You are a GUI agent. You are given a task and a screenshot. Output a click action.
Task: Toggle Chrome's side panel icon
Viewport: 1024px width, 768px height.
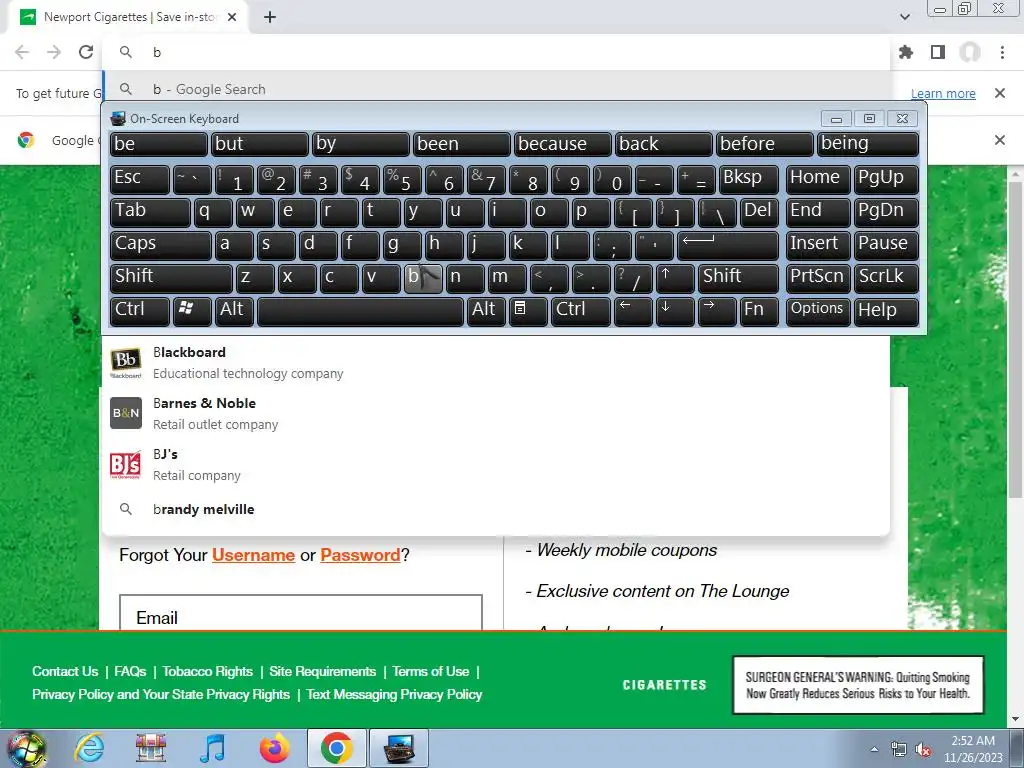pos(938,52)
